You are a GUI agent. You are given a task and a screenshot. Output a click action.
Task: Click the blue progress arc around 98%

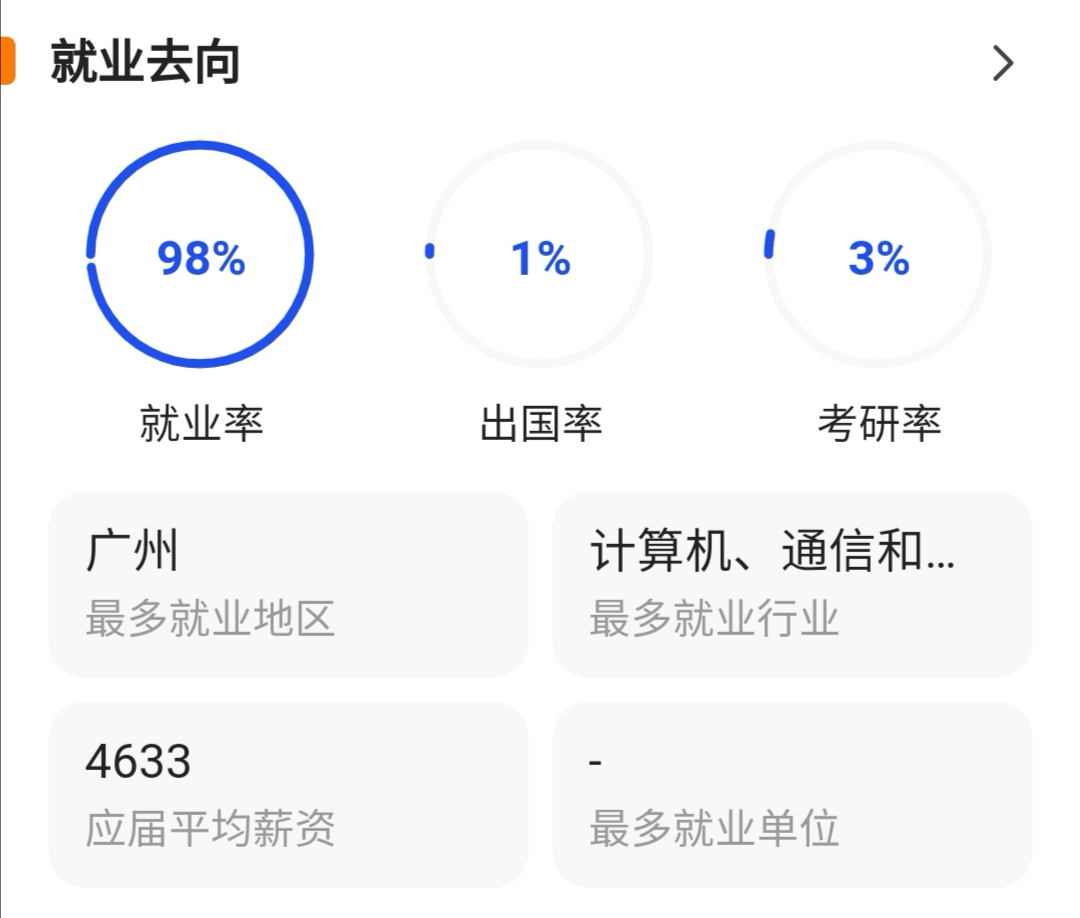tap(200, 148)
